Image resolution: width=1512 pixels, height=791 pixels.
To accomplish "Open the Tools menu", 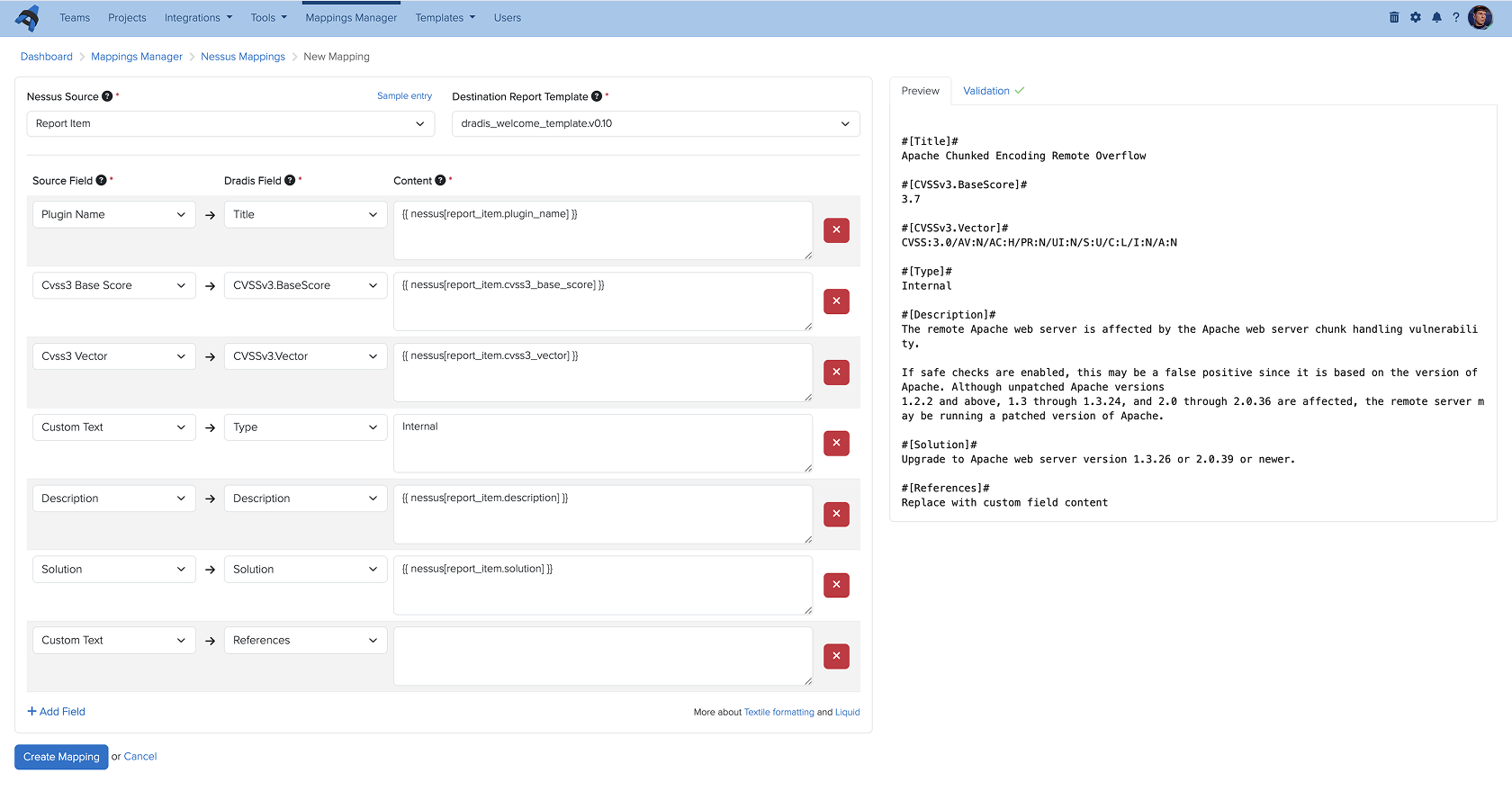I will tap(269, 18).
